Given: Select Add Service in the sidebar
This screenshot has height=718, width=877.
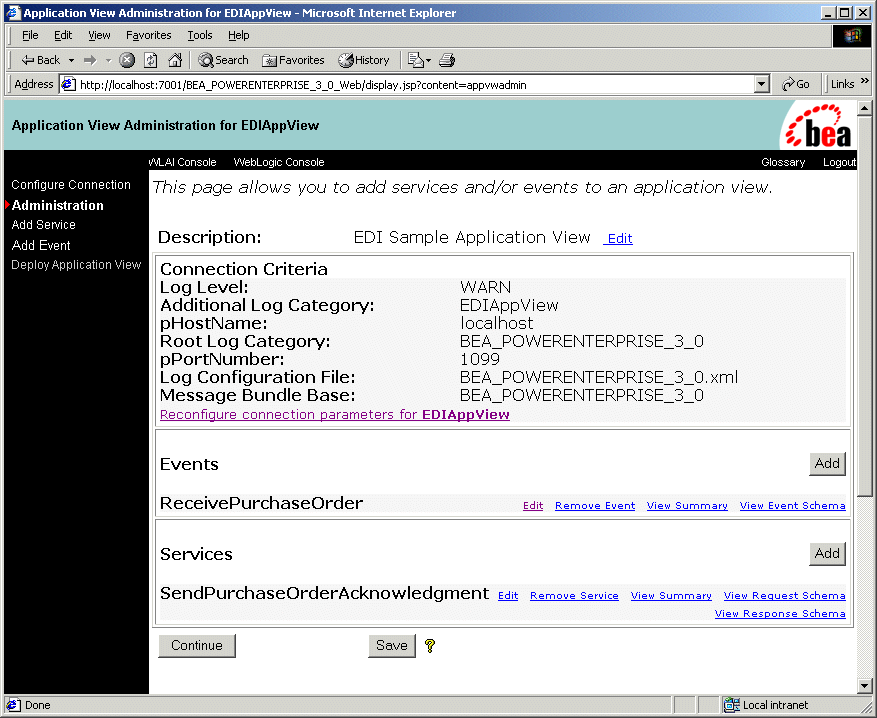Looking at the screenshot, I should pyautogui.click(x=44, y=225).
